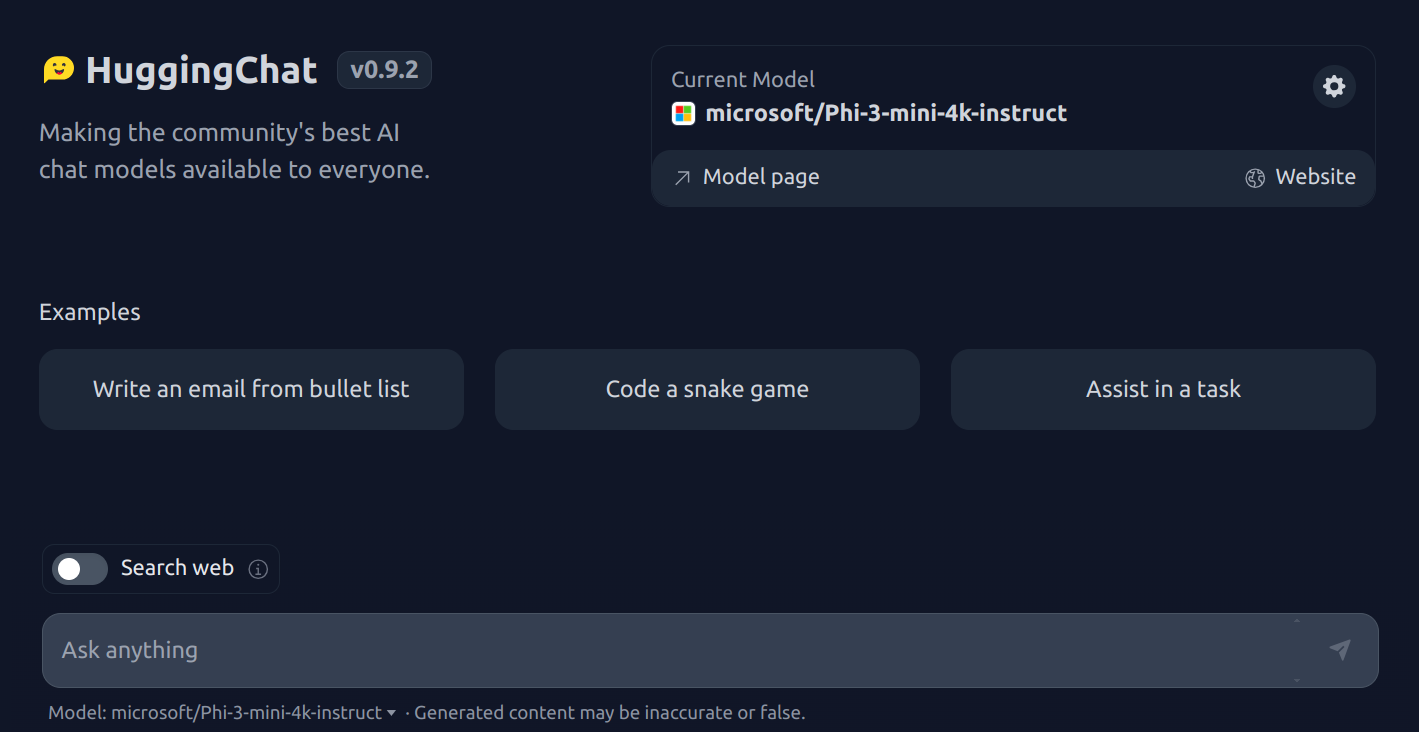Click the globe icon beside Website

tap(1255, 178)
